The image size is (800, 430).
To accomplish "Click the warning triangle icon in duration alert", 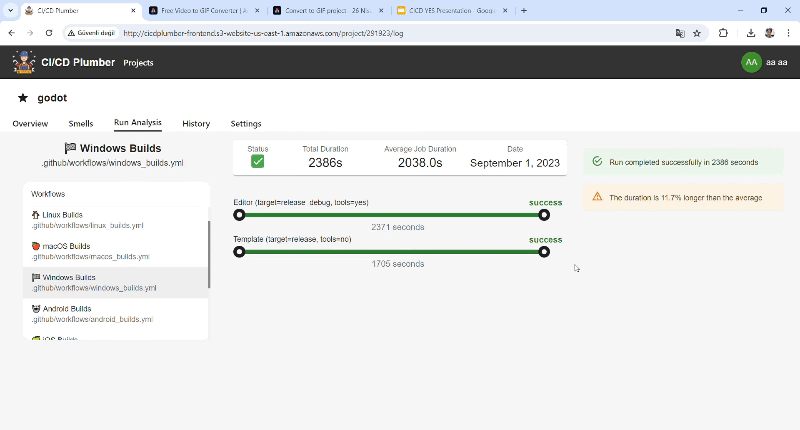I will [x=597, y=197].
